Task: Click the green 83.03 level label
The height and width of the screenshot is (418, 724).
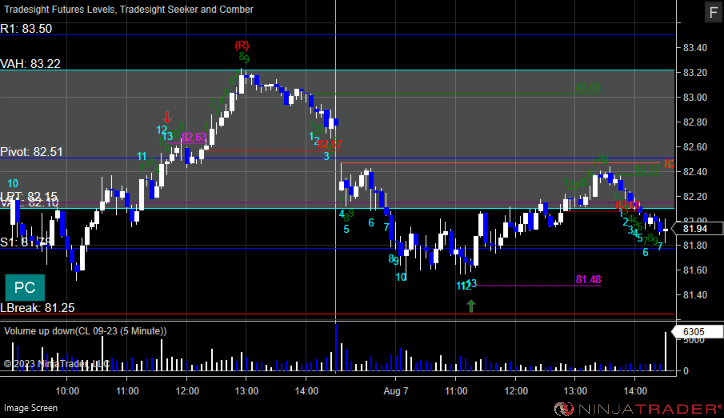Action: tap(588, 88)
